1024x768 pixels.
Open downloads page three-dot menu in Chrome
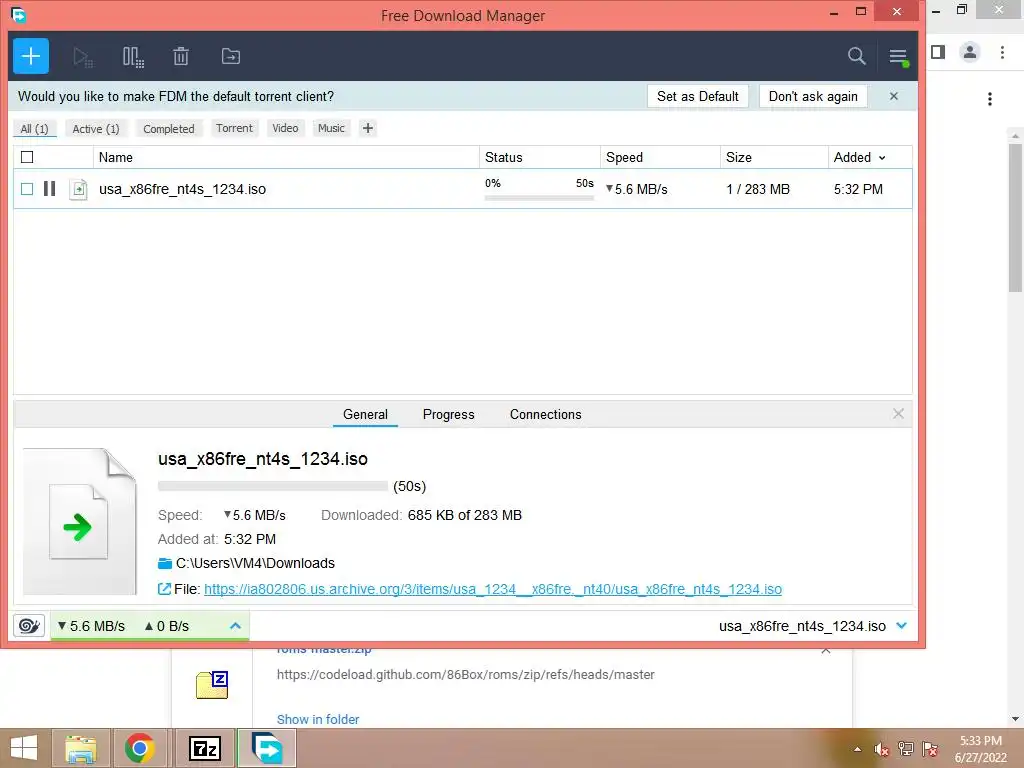[x=990, y=99]
